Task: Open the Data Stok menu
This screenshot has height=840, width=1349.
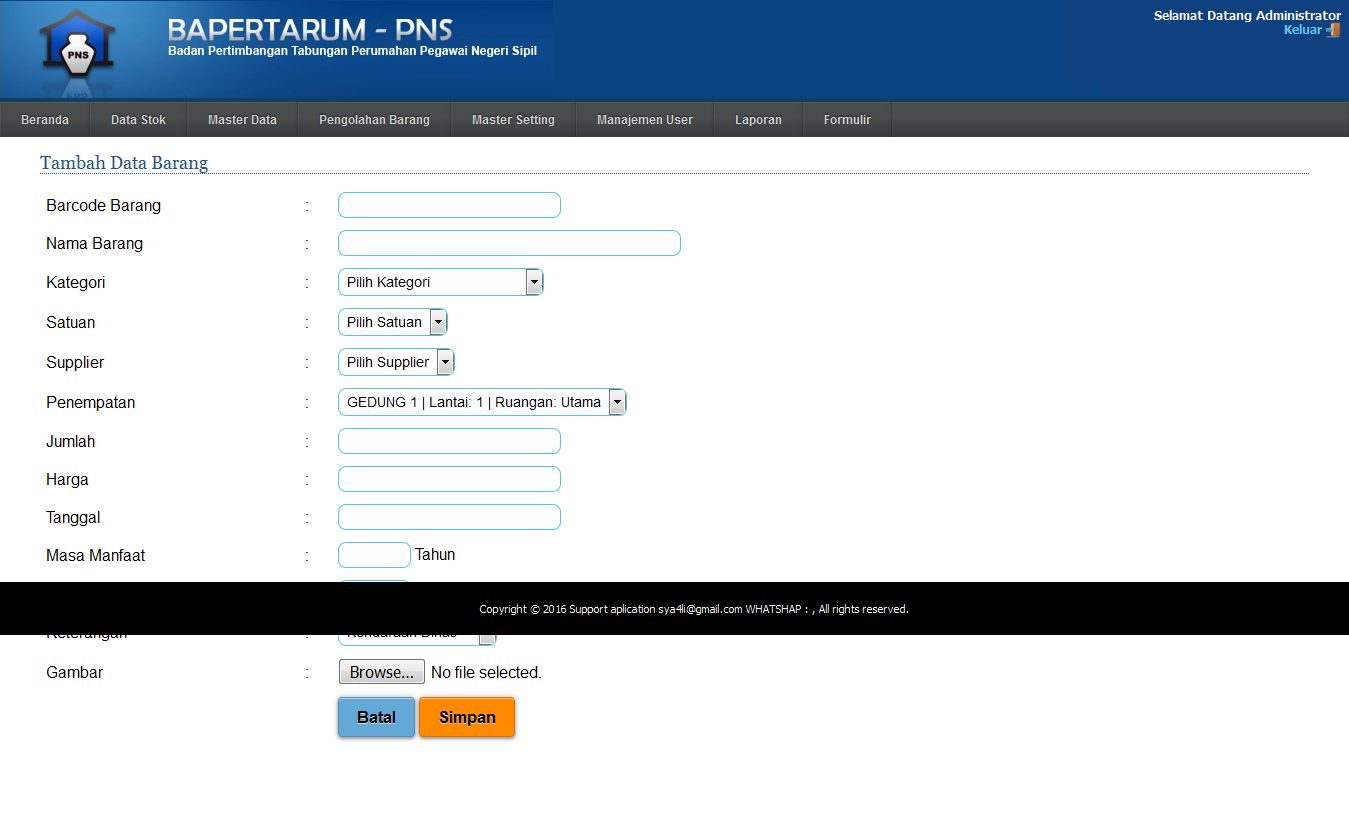Action: coord(138,120)
